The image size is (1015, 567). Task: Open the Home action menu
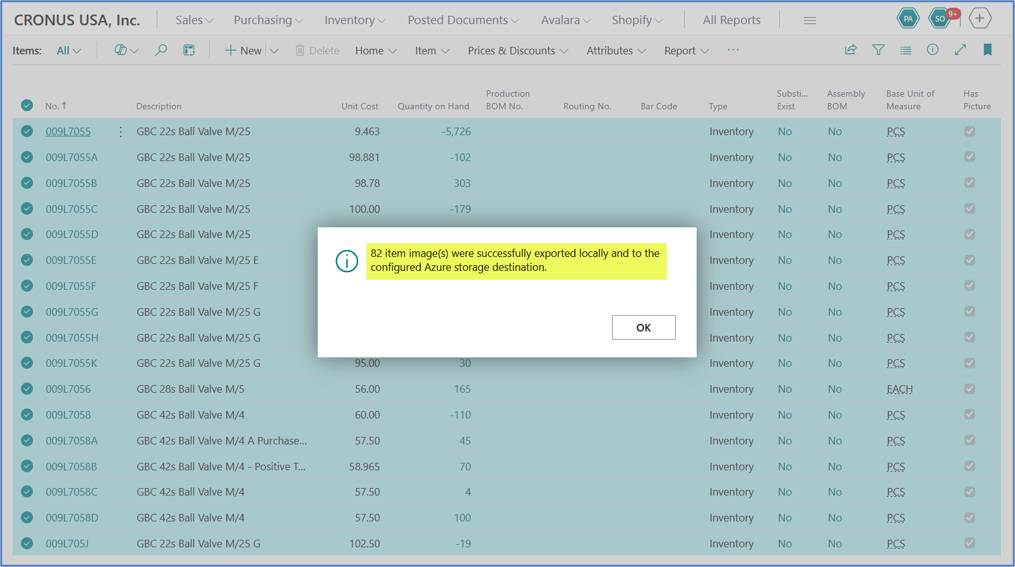(x=375, y=50)
